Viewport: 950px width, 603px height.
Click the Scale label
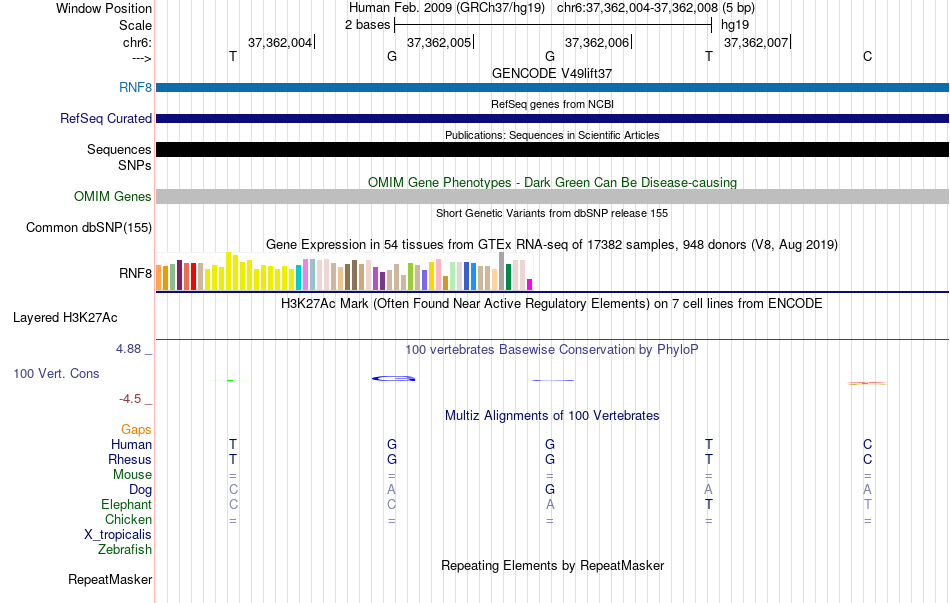click(x=135, y=25)
